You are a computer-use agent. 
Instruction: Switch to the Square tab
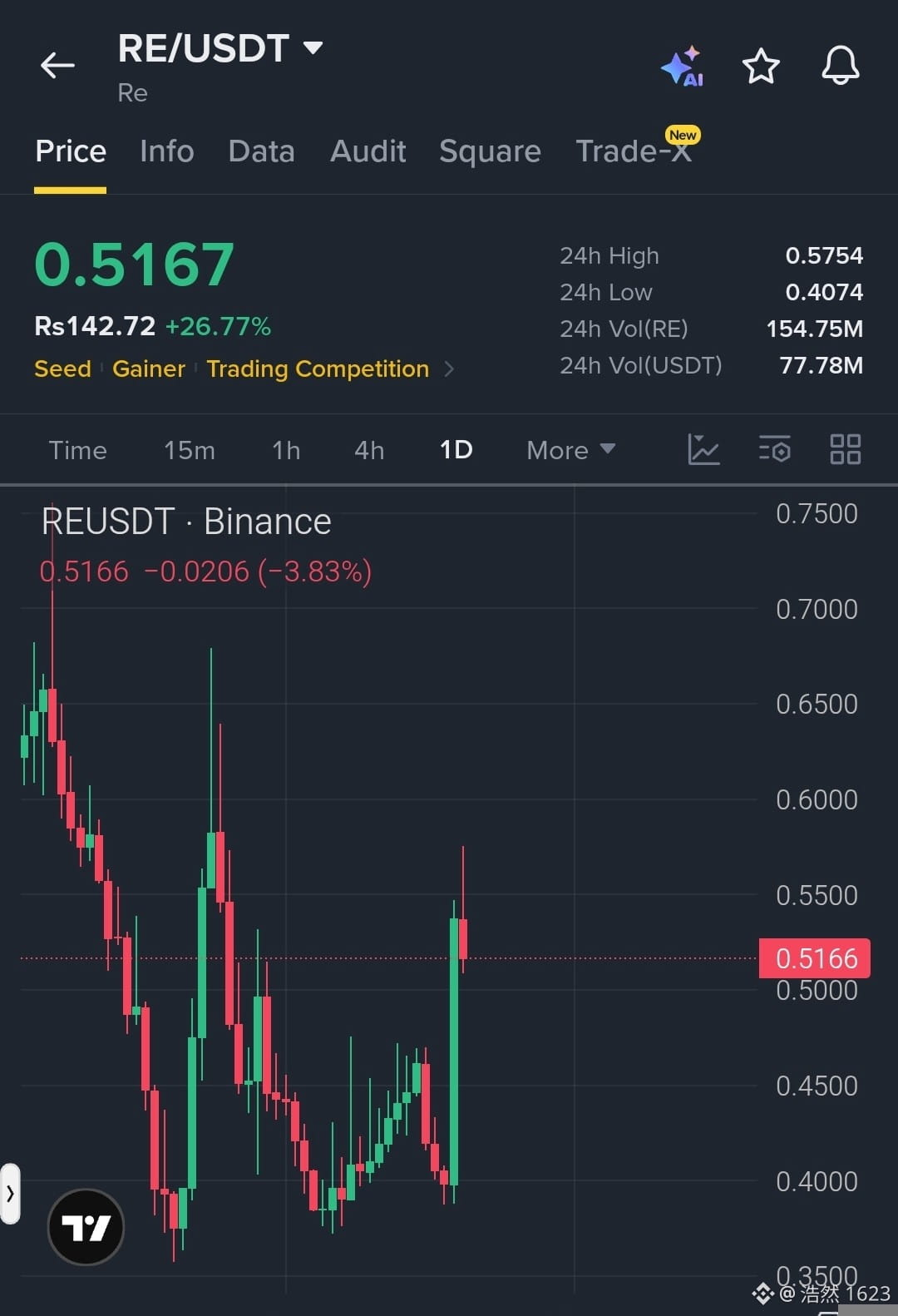490,151
